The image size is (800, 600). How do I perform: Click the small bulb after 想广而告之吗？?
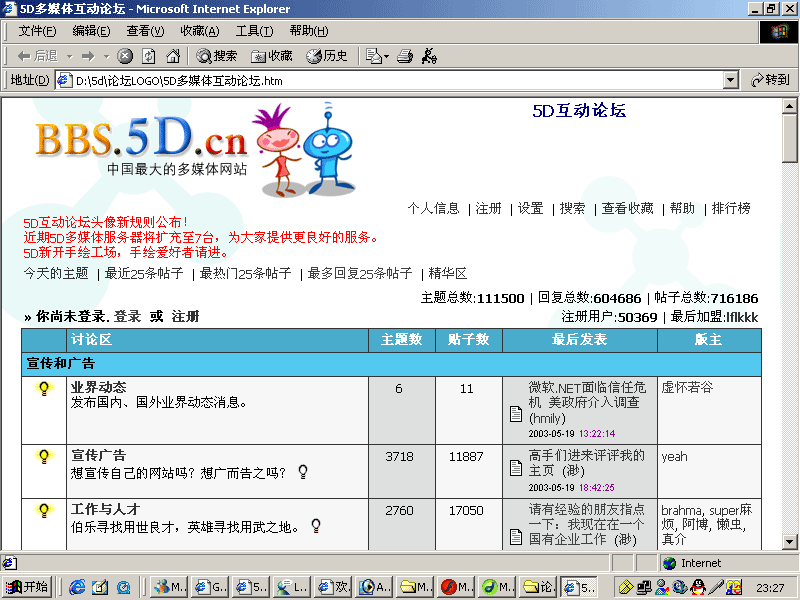[x=303, y=472]
